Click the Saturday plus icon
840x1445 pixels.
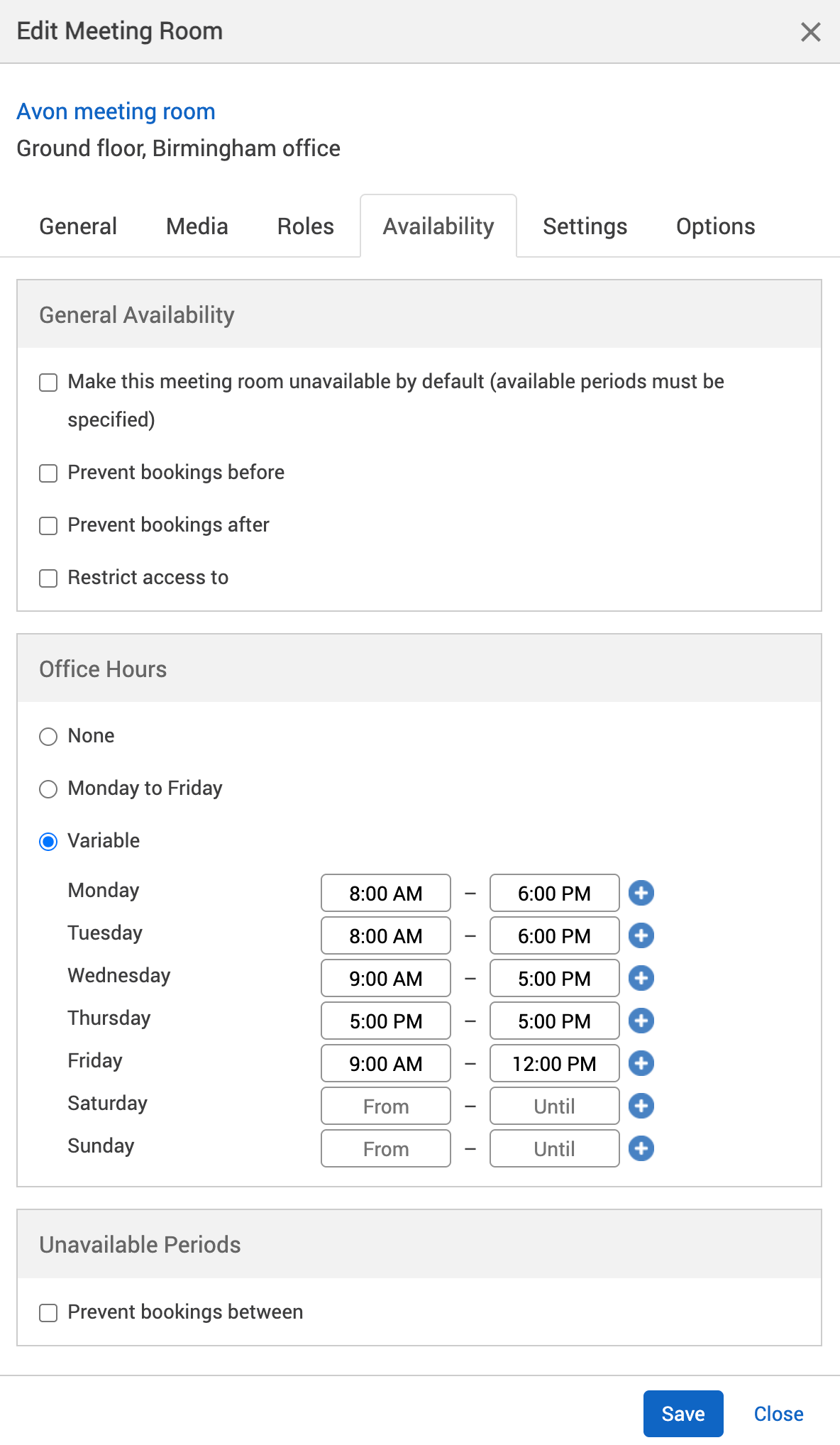point(641,1106)
